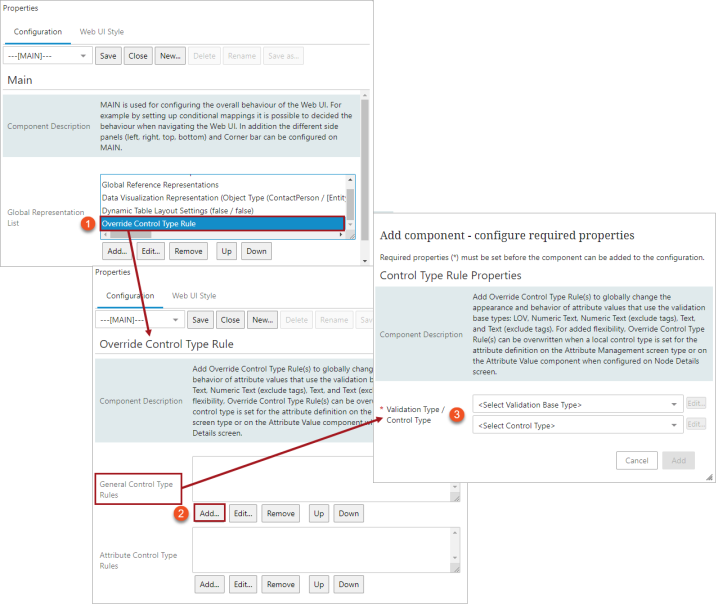The image size is (718, 604).
Task: Click Remove under Attribute Control Type Rules
Action: click(281, 584)
